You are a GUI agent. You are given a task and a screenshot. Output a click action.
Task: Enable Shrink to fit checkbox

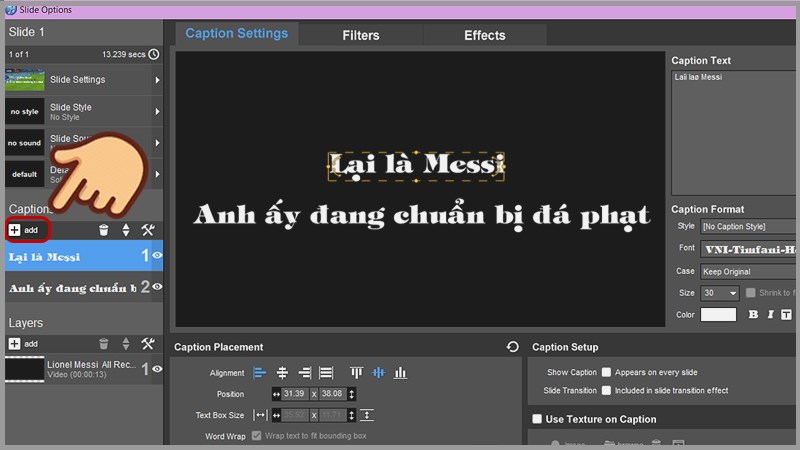pyautogui.click(x=751, y=292)
